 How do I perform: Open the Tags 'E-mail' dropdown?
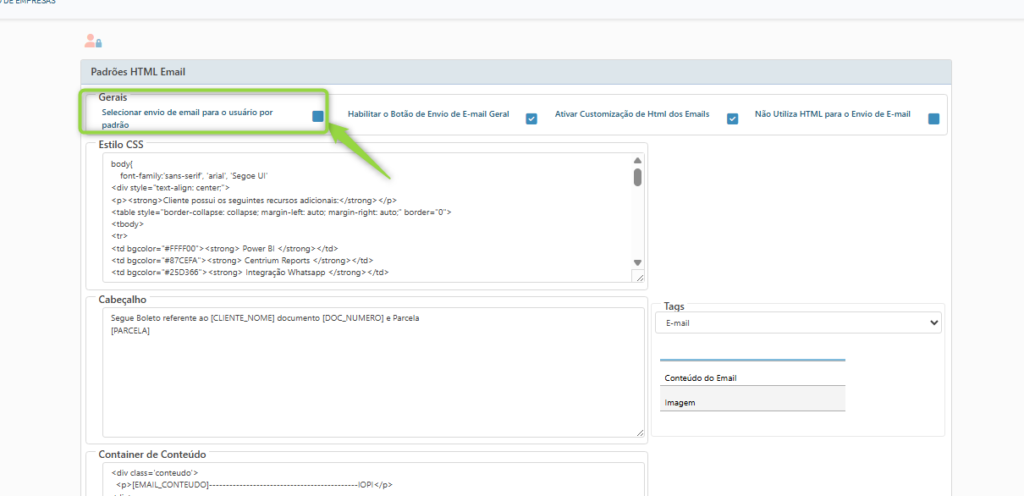798,323
